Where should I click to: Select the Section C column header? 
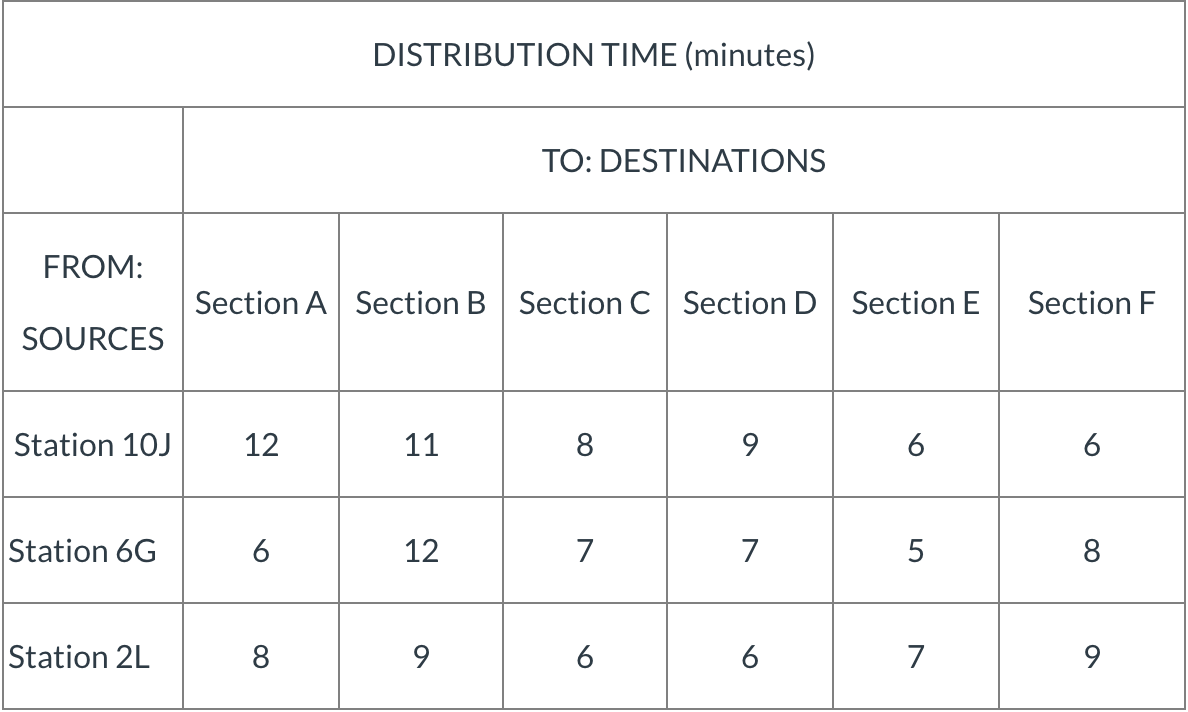pyautogui.click(x=584, y=302)
